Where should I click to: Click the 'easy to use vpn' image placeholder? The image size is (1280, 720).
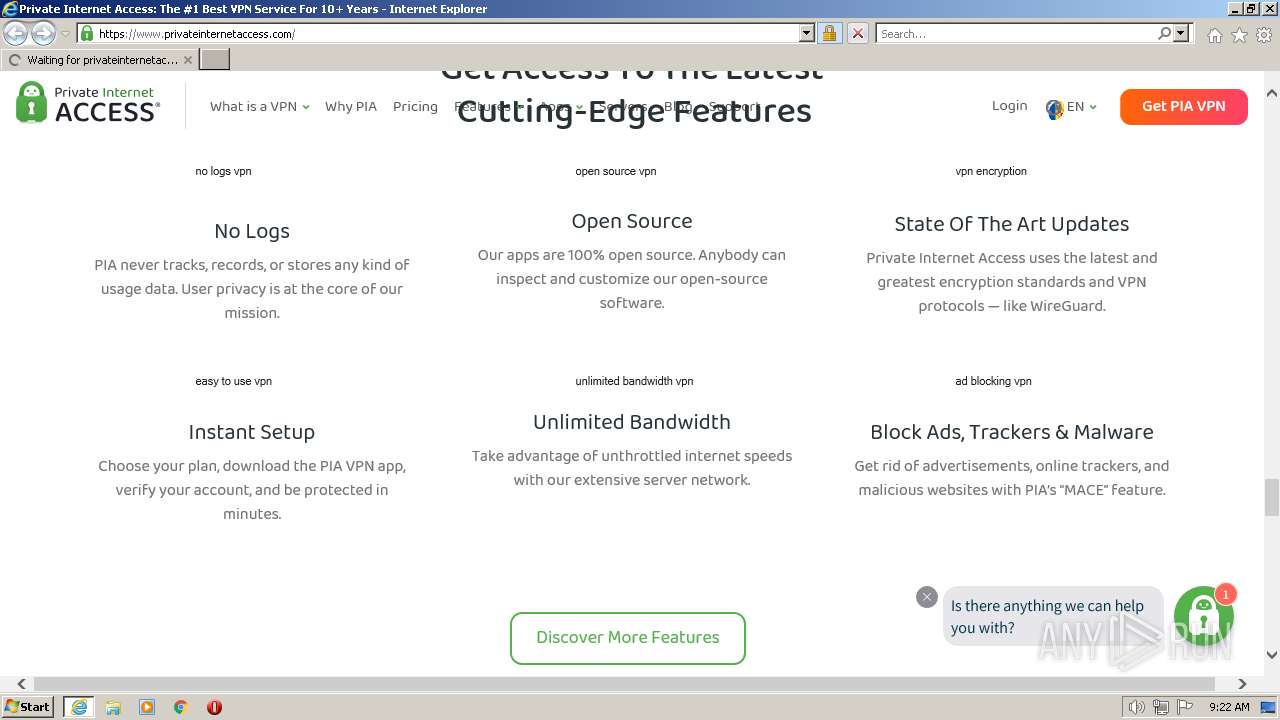coord(234,381)
